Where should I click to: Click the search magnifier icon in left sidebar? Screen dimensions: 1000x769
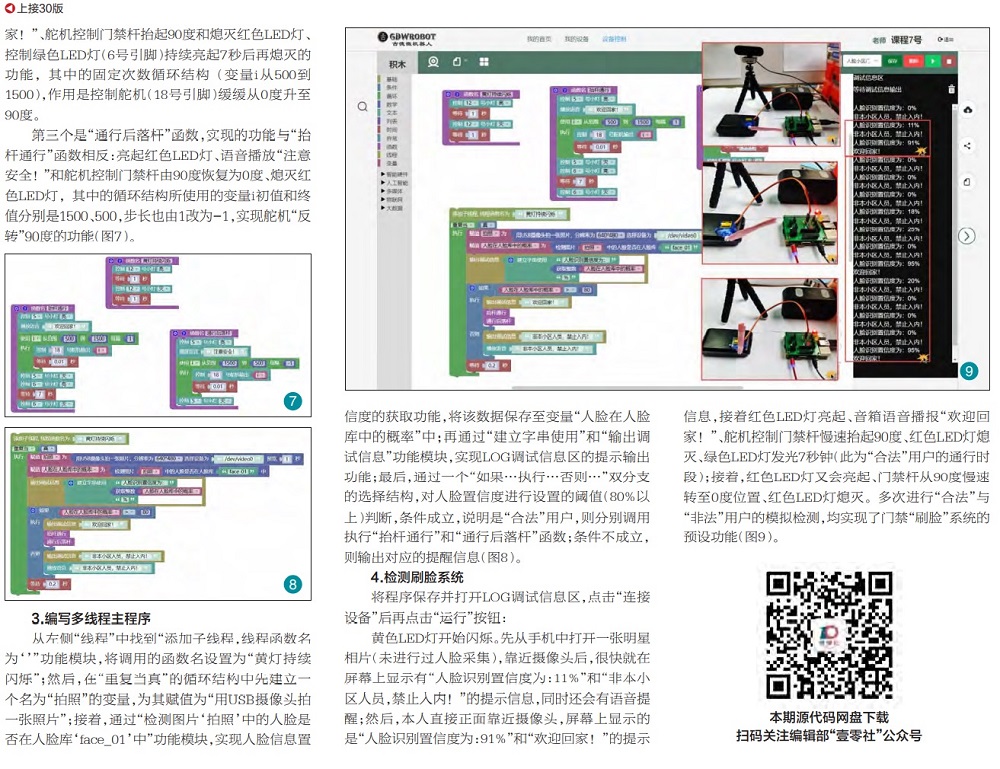362,105
